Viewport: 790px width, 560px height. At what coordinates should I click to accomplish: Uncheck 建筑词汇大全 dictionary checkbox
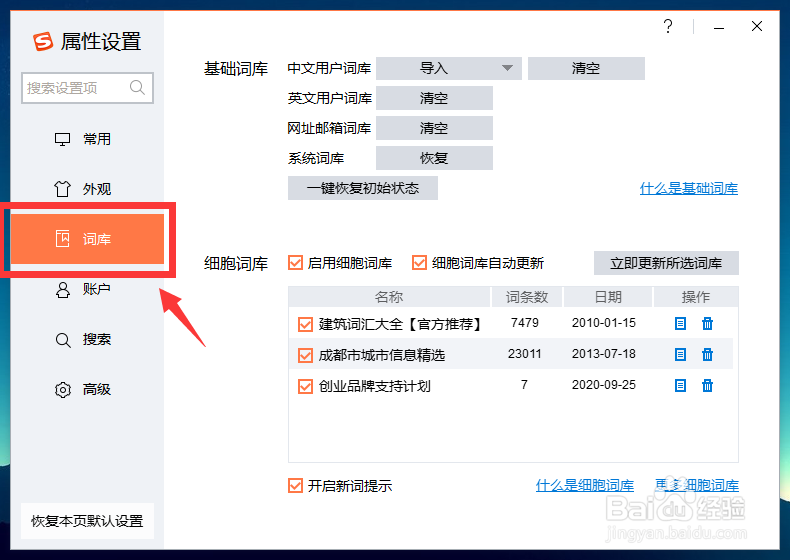[305, 324]
